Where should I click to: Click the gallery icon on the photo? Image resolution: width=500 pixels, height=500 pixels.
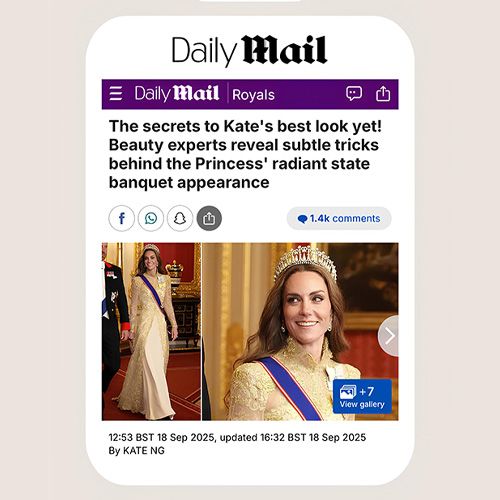[348, 392]
